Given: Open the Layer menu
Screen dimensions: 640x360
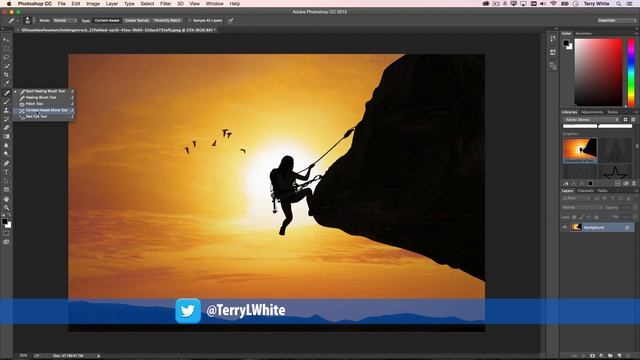Looking at the screenshot, I should (x=112, y=4).
